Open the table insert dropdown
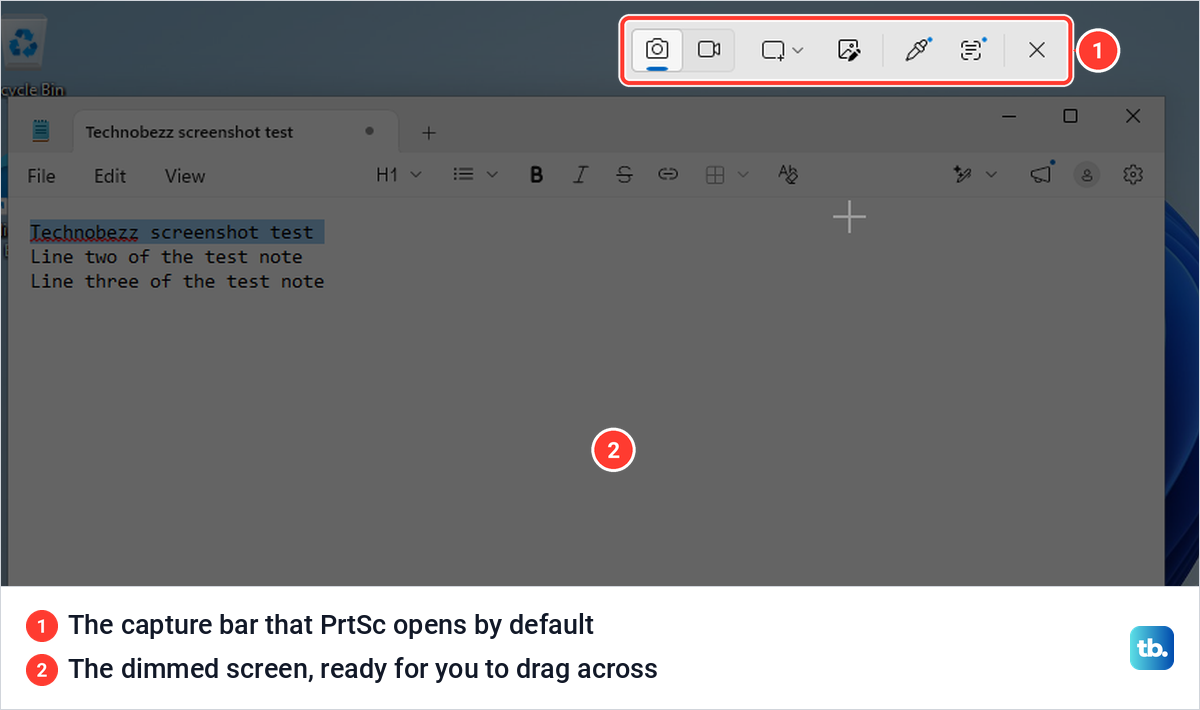 click(x=727, y=175)
